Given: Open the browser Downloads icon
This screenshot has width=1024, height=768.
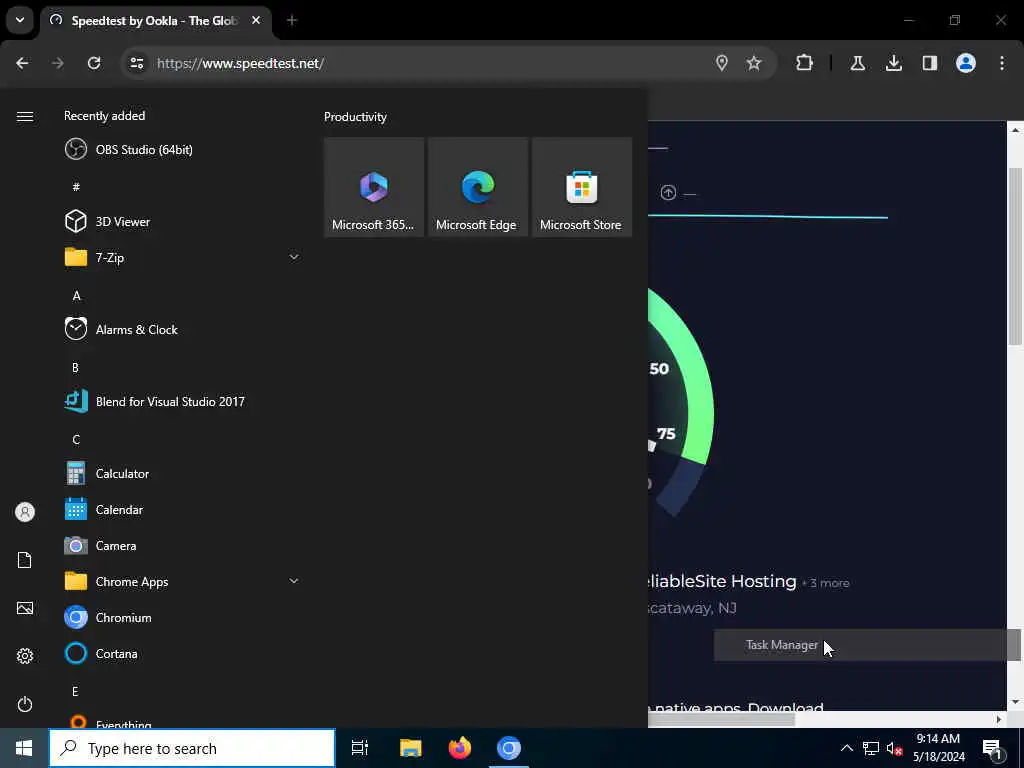Looking at the screenshot, I should click(x=894, y=63).
